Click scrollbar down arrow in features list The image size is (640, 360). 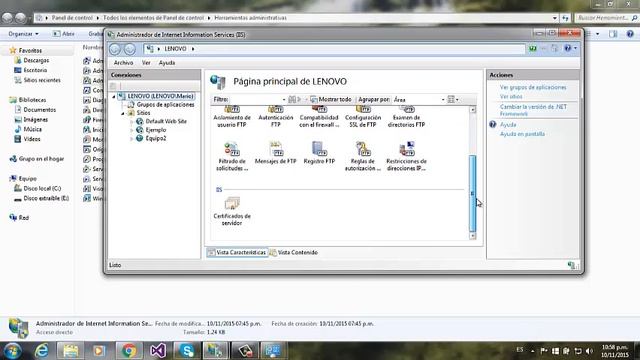click(473, 236)
